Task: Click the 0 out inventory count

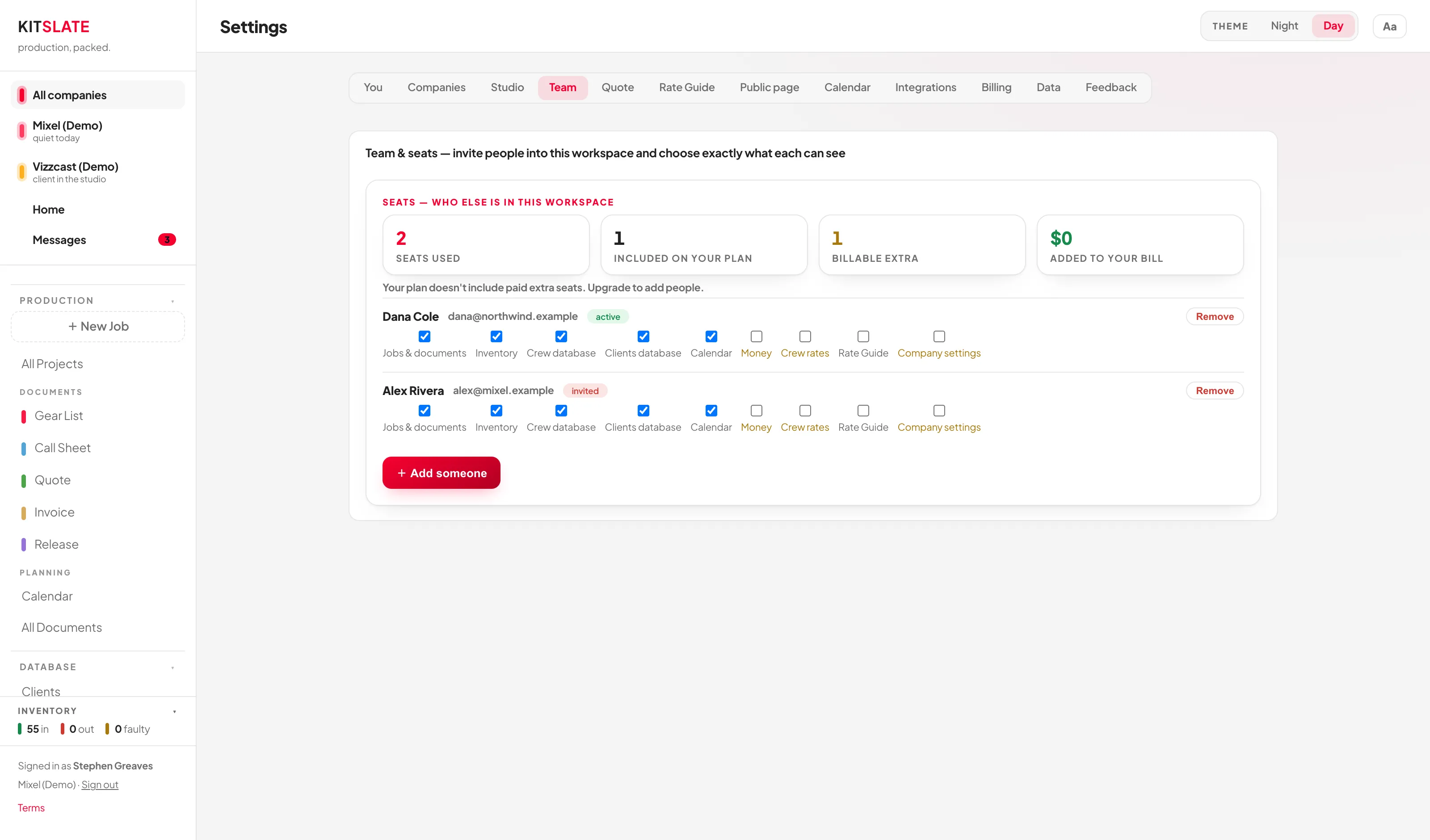Action: click(x=78, y=729)
